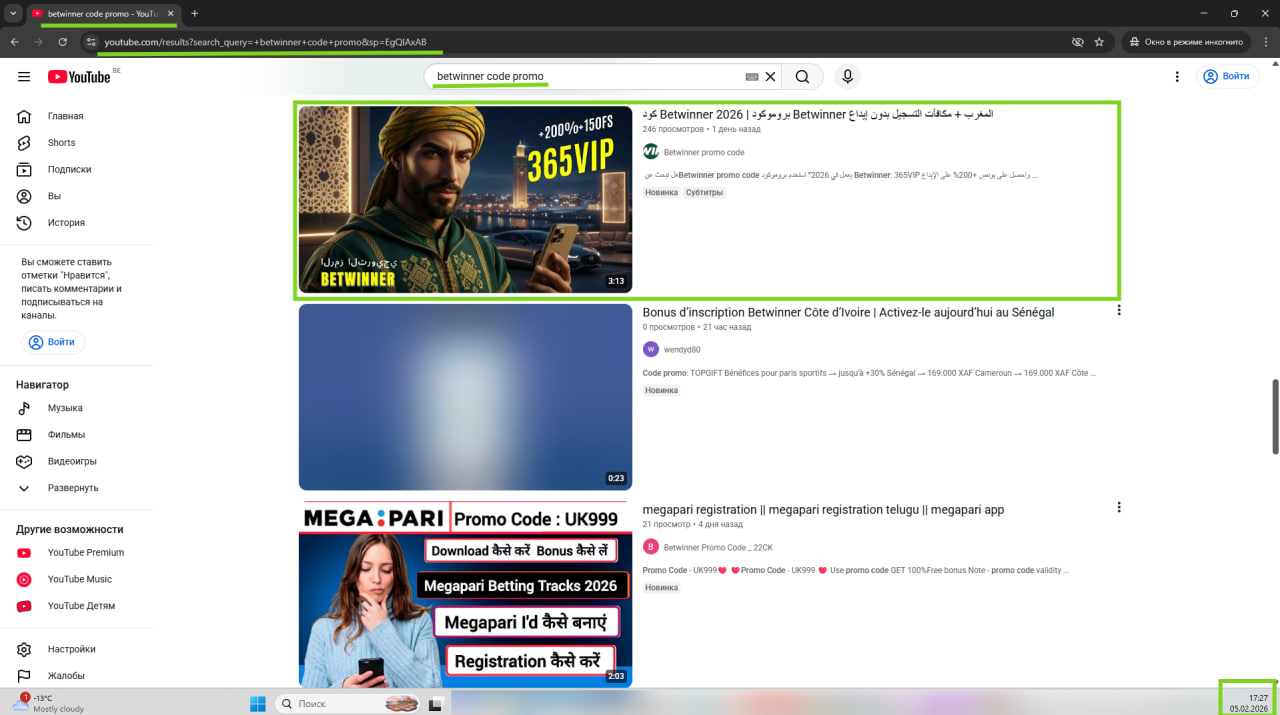The image size is (1280, 715).
Task: Open the 365VIP Betwinner video thumbnail
Action: point(465,199)
